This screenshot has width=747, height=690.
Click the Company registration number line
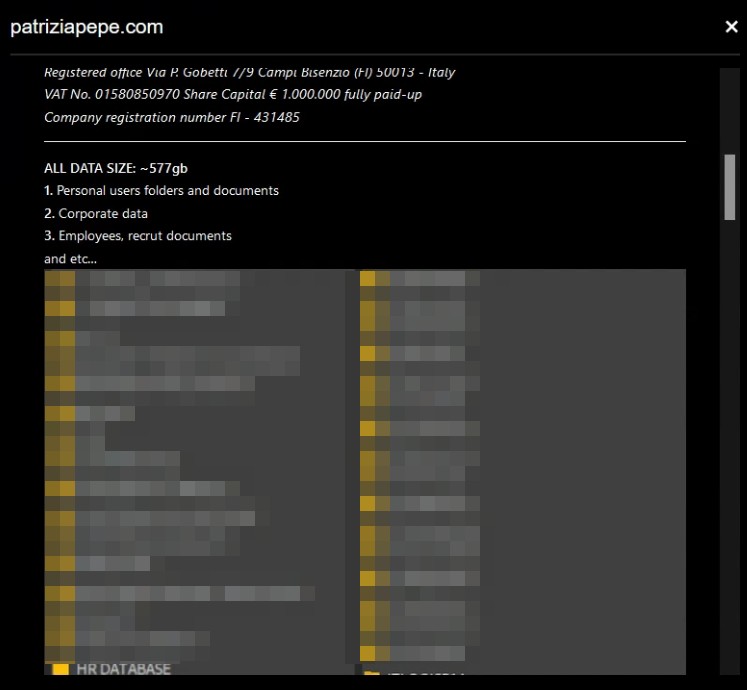coord(171,118)
